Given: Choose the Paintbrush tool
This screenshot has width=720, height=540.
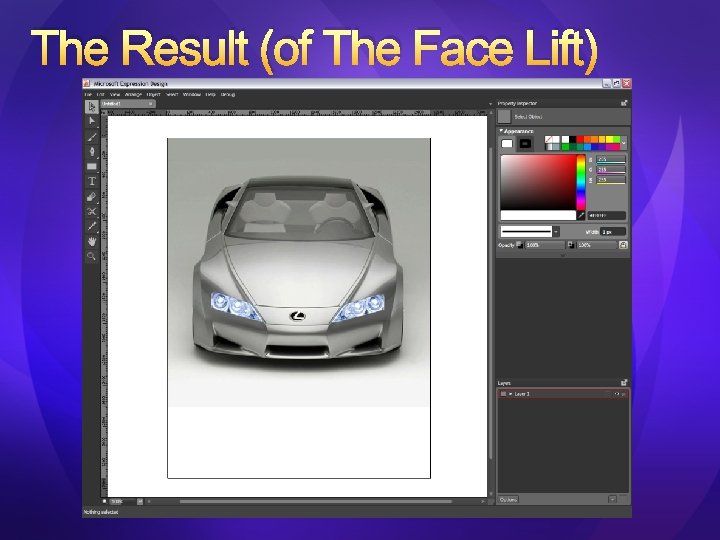Looking at the screenshot, I should 92,137.
